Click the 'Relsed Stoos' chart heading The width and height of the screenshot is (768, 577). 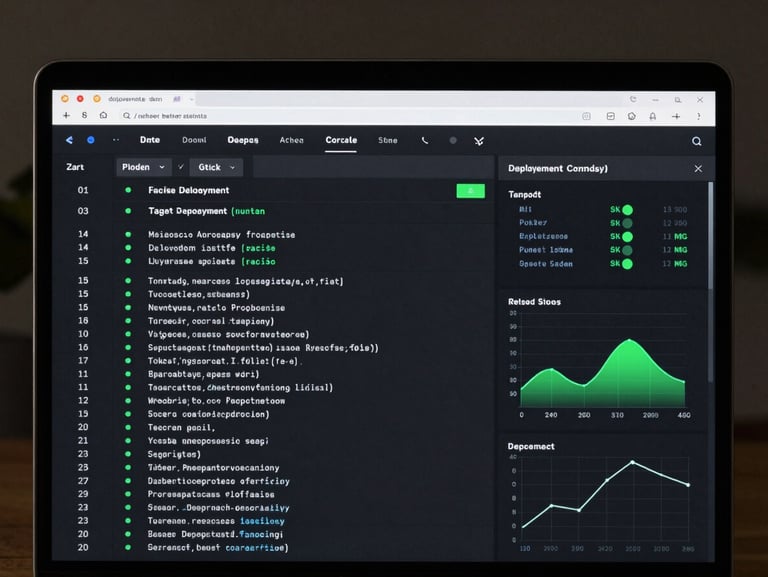pos(534,302)
